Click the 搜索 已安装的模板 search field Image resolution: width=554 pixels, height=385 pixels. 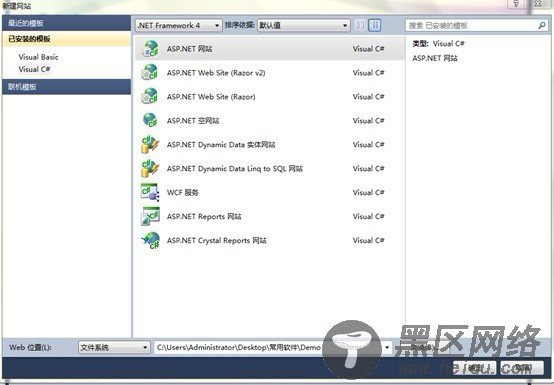[472, 25]
